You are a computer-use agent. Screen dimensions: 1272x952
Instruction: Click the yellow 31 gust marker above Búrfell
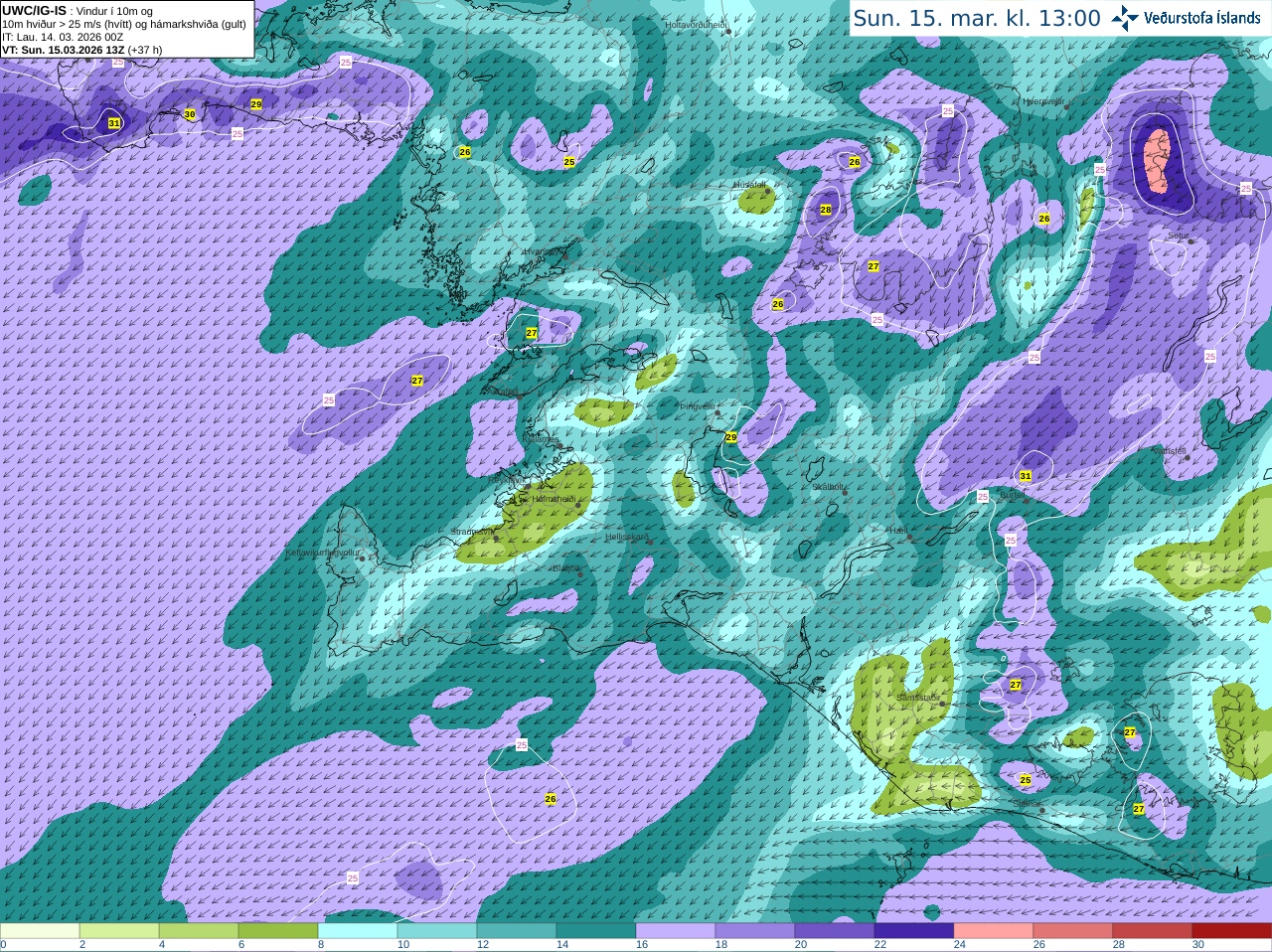[x=1026, y=476]
